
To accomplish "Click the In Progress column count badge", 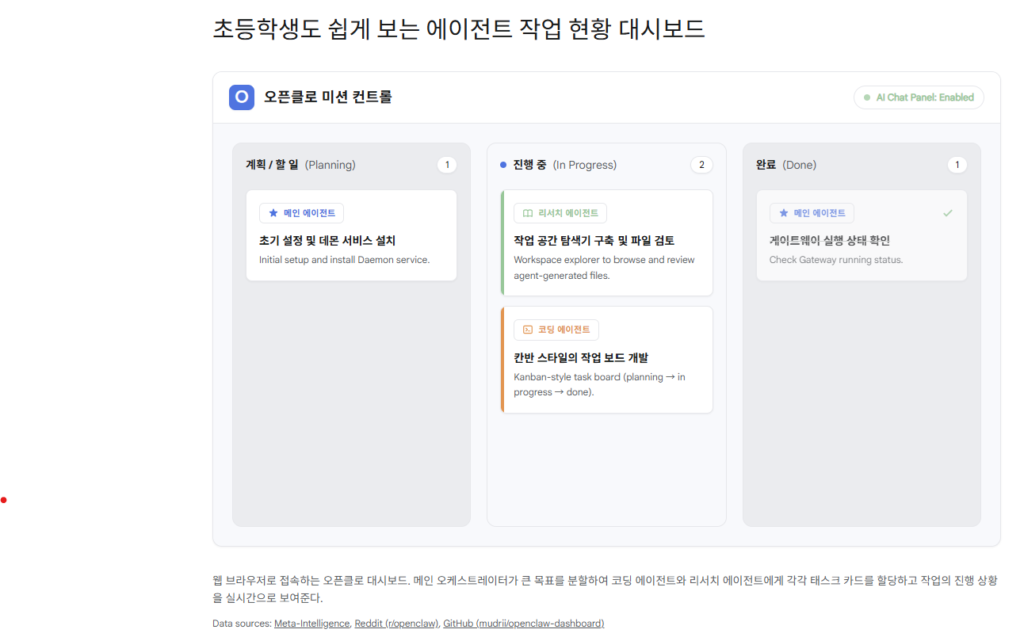I will pos(702,165).
